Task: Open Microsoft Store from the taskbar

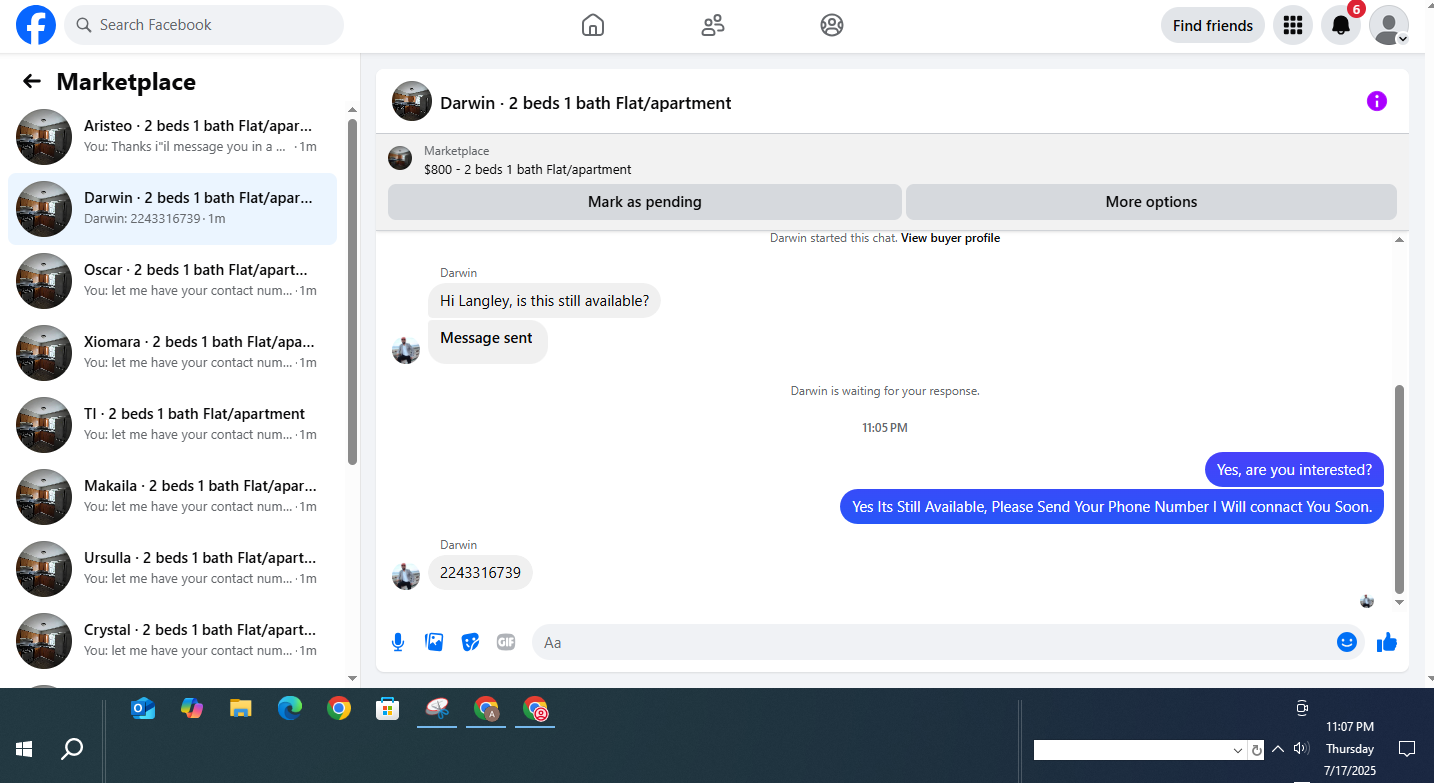Action: click(388, 709)
